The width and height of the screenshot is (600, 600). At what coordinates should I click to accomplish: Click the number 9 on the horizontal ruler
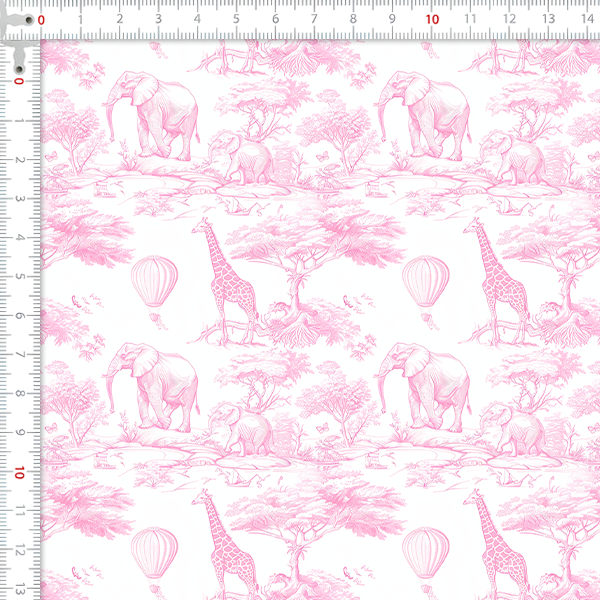(392, 19)
